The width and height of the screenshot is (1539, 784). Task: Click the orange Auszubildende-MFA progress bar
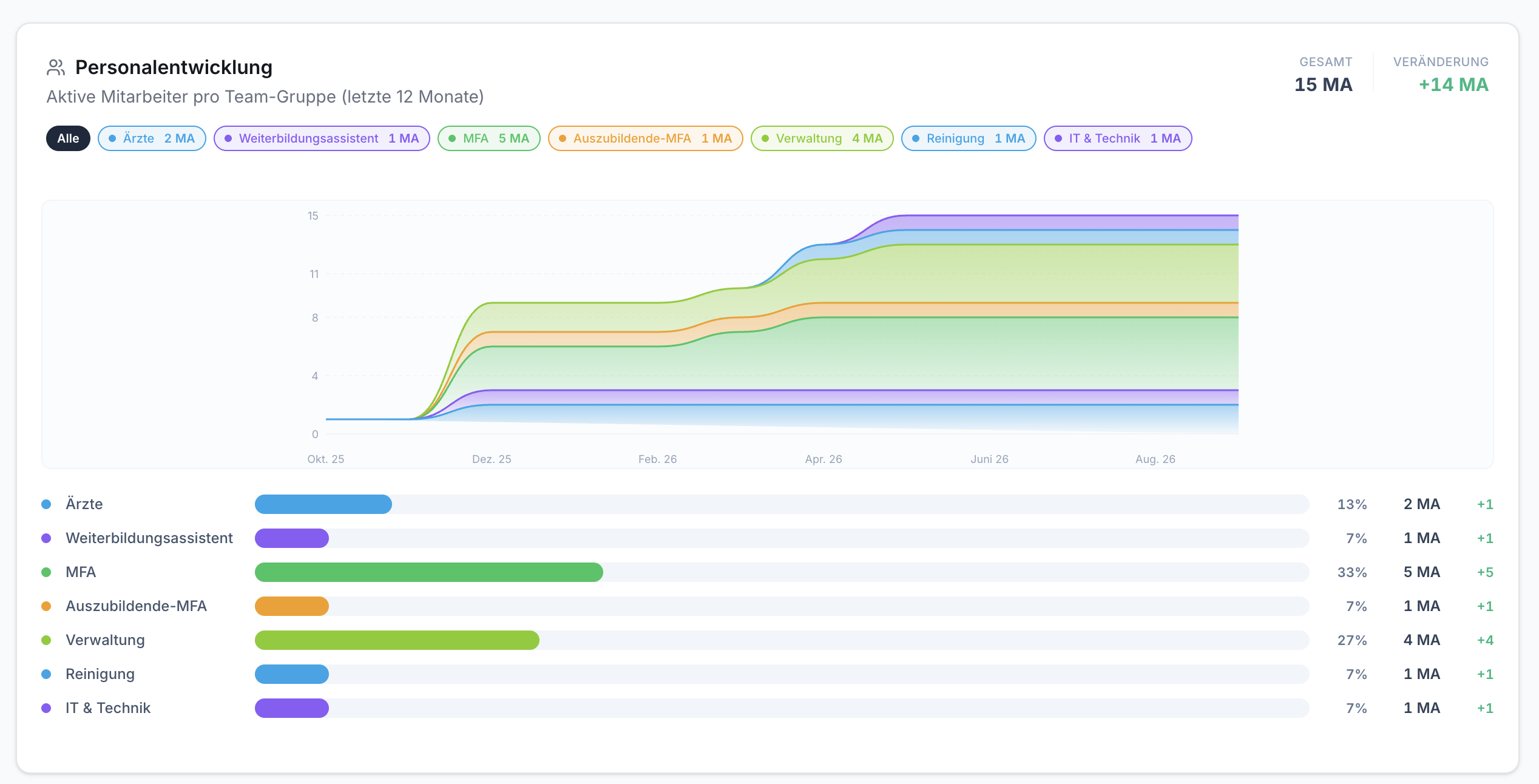292,606
